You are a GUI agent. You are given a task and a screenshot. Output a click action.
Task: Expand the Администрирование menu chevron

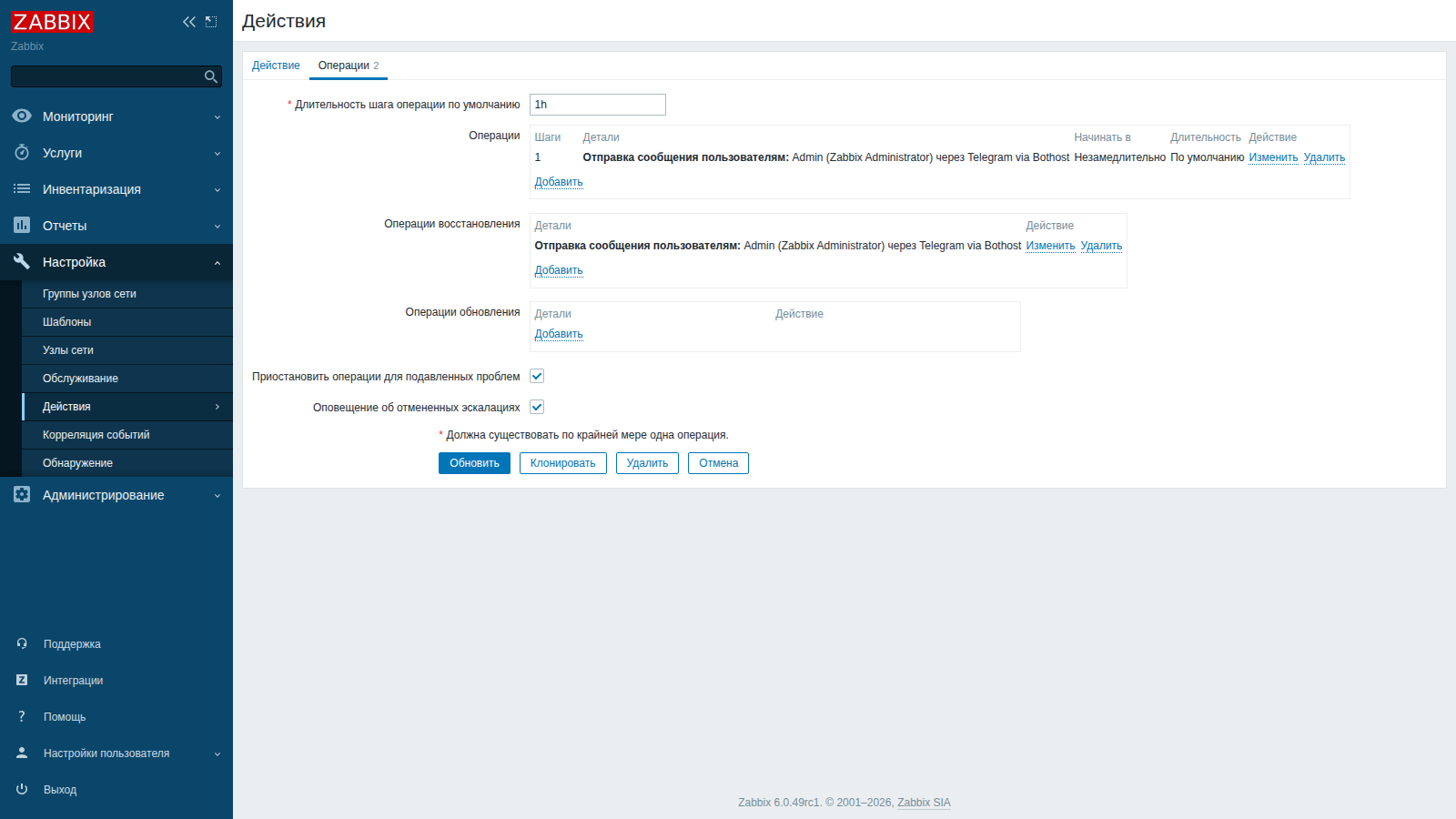point(217,496)
